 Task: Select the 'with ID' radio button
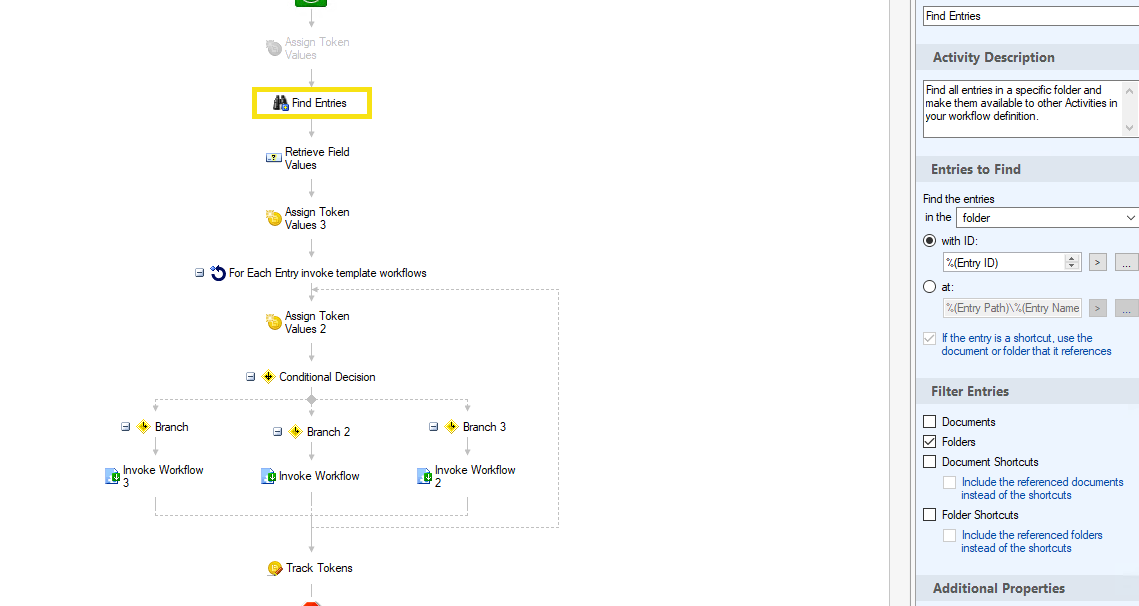(x=929, y=241)
